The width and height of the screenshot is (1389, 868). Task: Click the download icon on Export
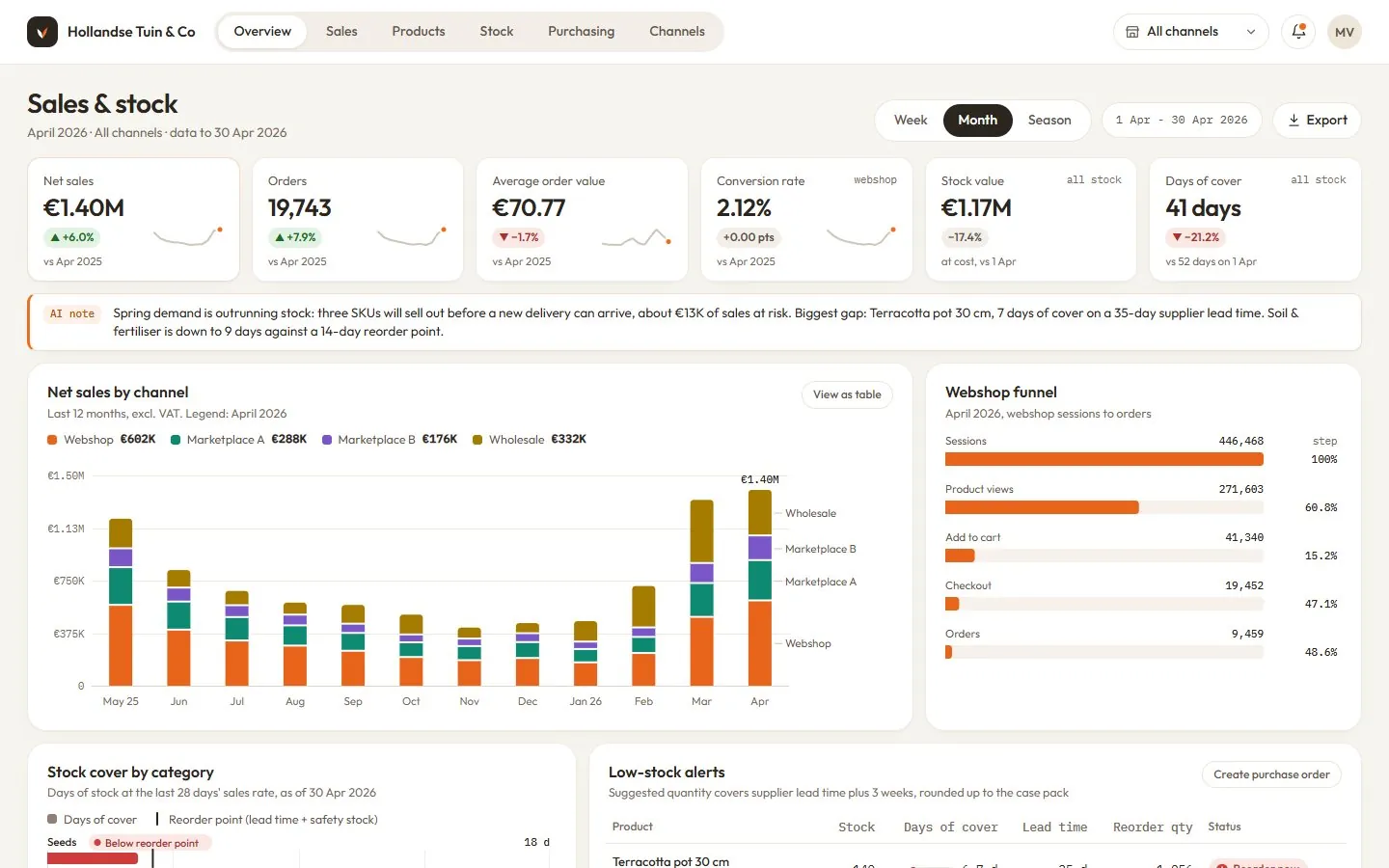(x=1294, y=121)
